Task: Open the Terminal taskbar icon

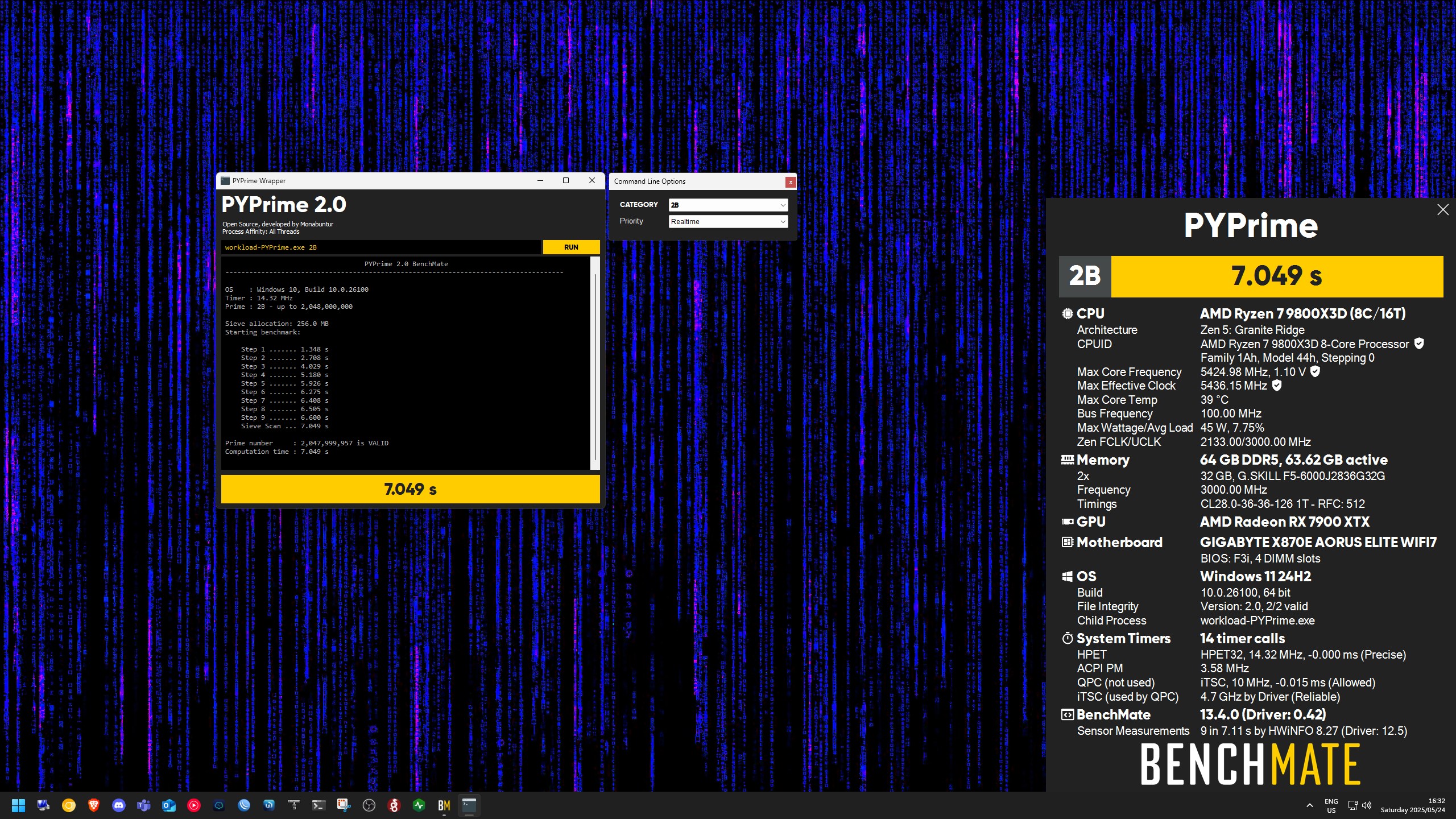Action: 318,805
